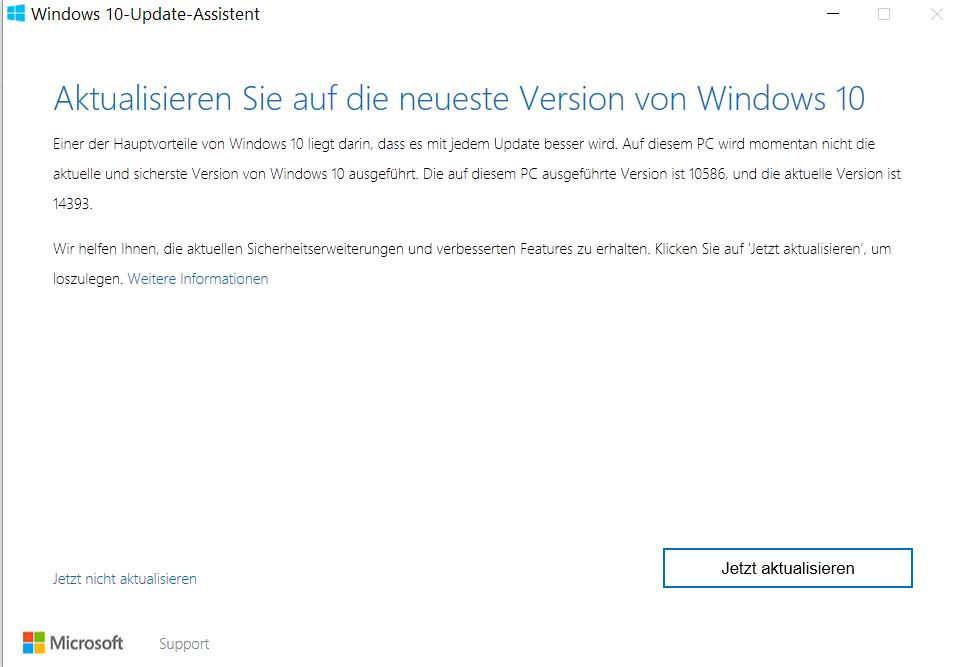Open the "Weitere Informationen" link
Screen dimensions: 963x667
198,279
